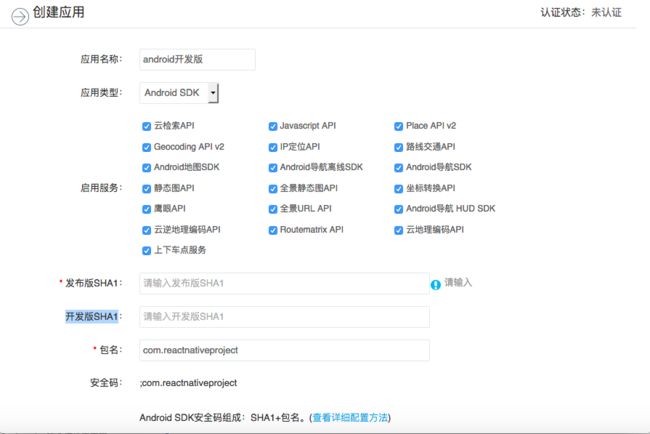
Task: Disable the 坐标转换API checkbox
Action: (x=398, y=189)
